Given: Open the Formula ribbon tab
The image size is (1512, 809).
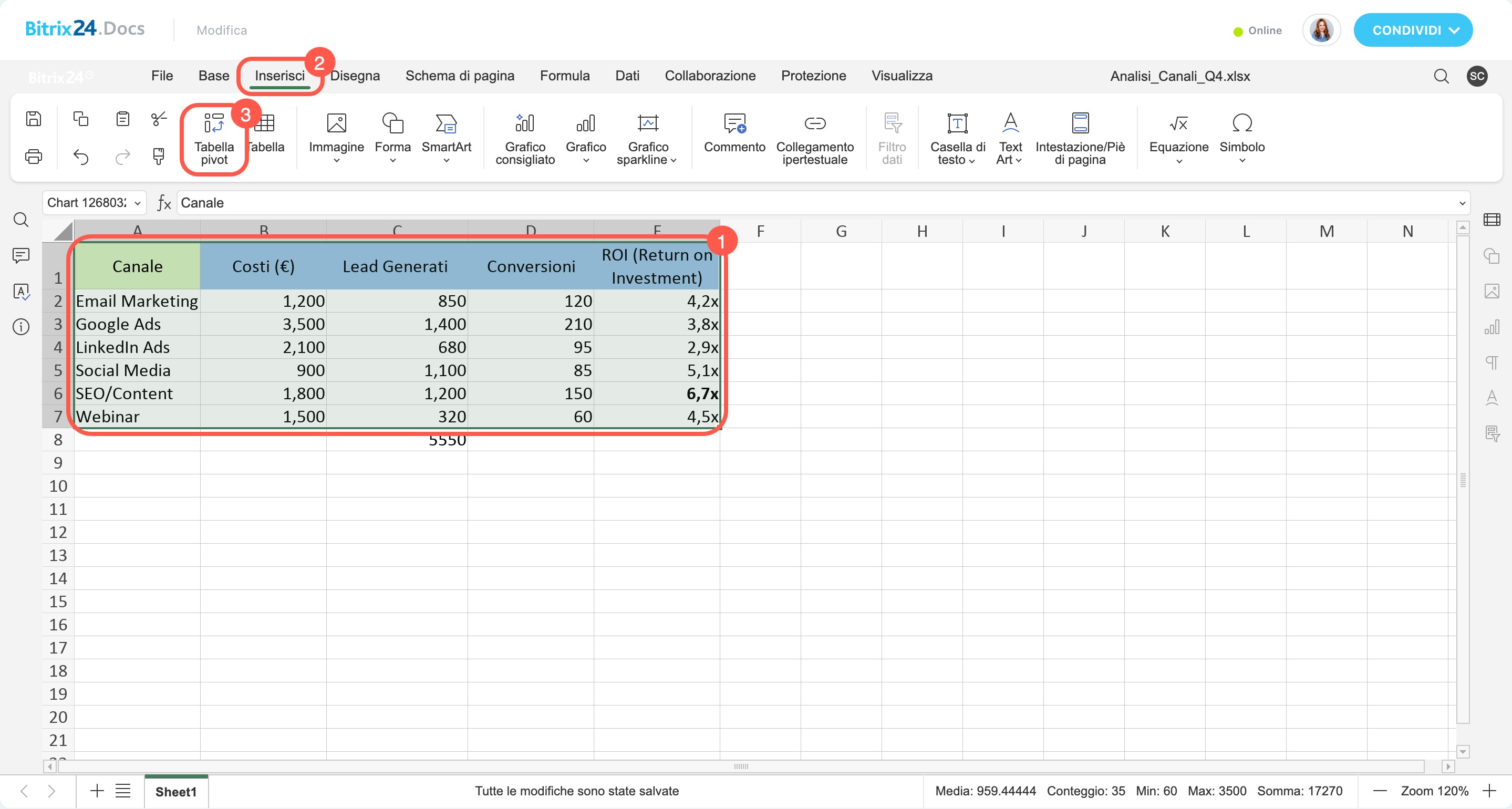Looking at the screenshot, I should (x=564, y=76).
